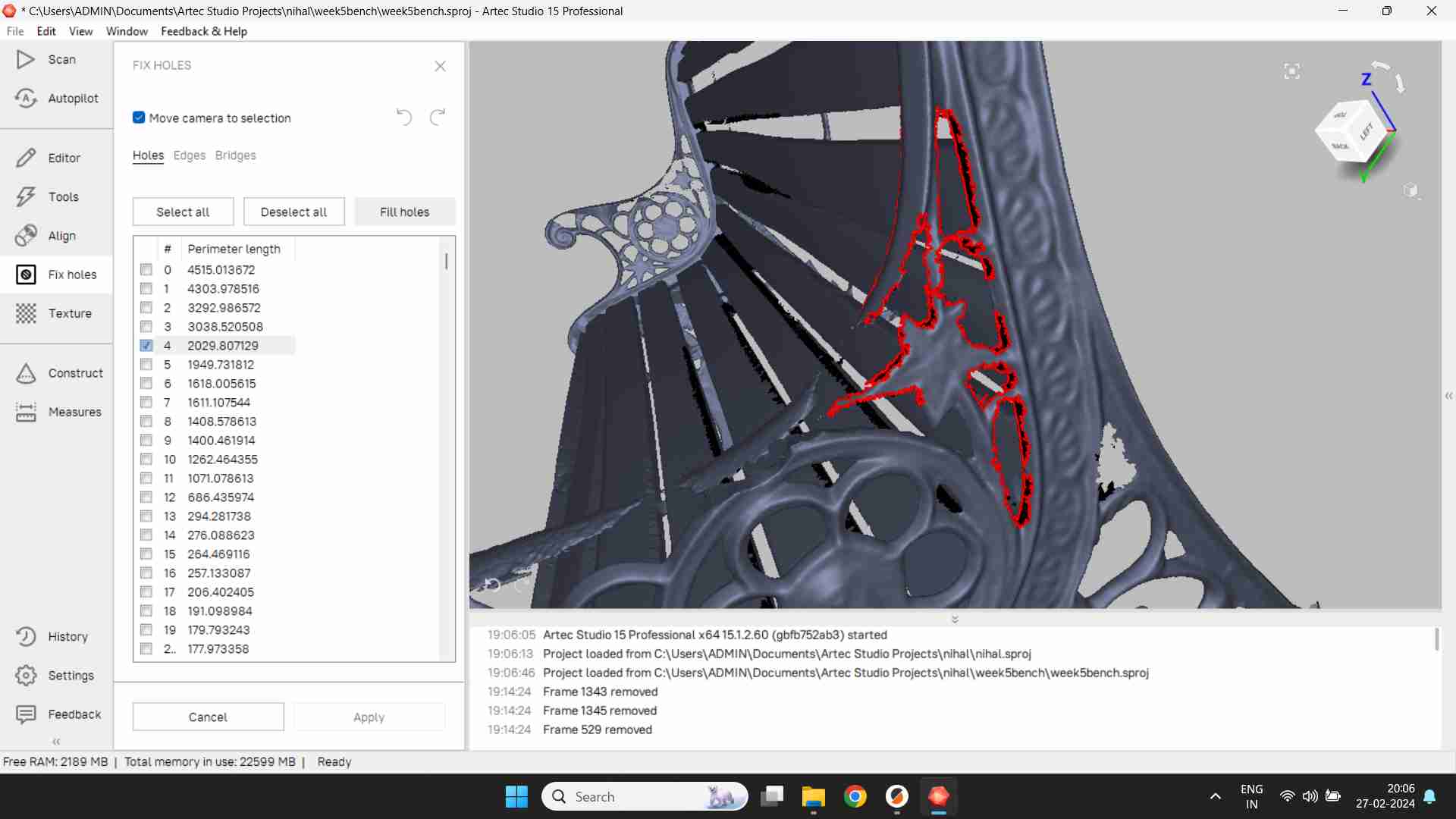
Task: Click the Select all button
Action: pos(183,212)
